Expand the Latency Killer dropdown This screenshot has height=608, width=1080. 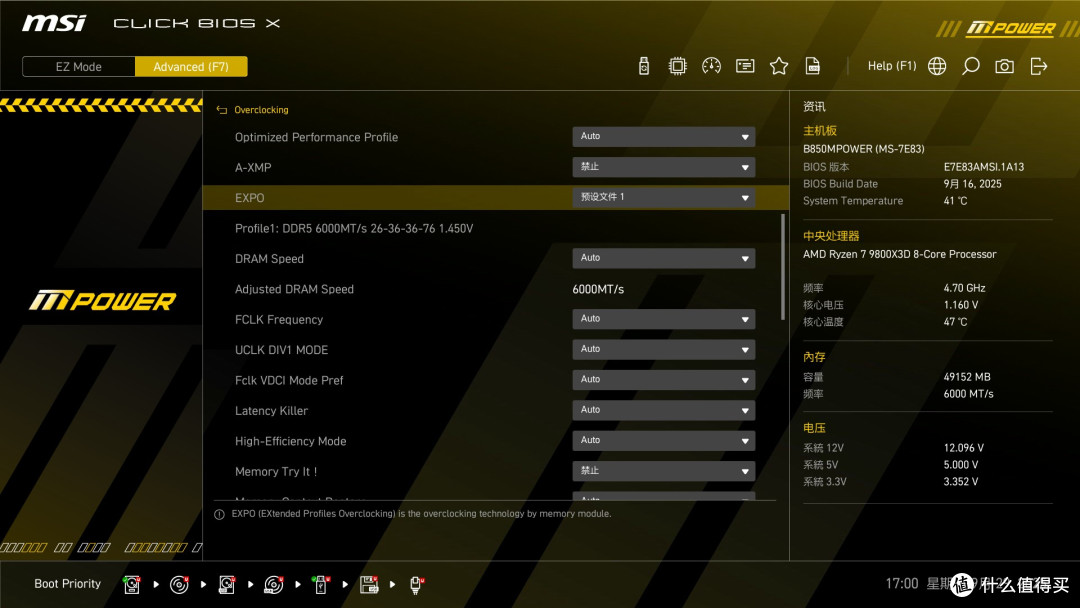[663, 410]
